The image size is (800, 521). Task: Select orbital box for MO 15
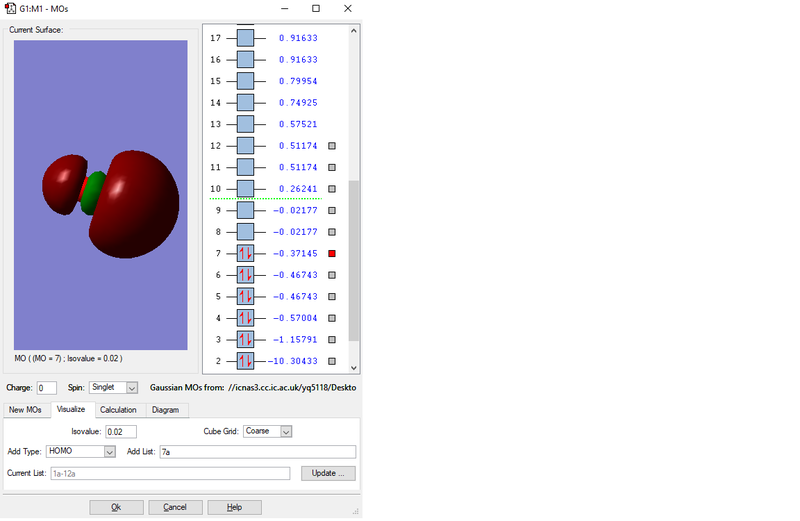245,81
